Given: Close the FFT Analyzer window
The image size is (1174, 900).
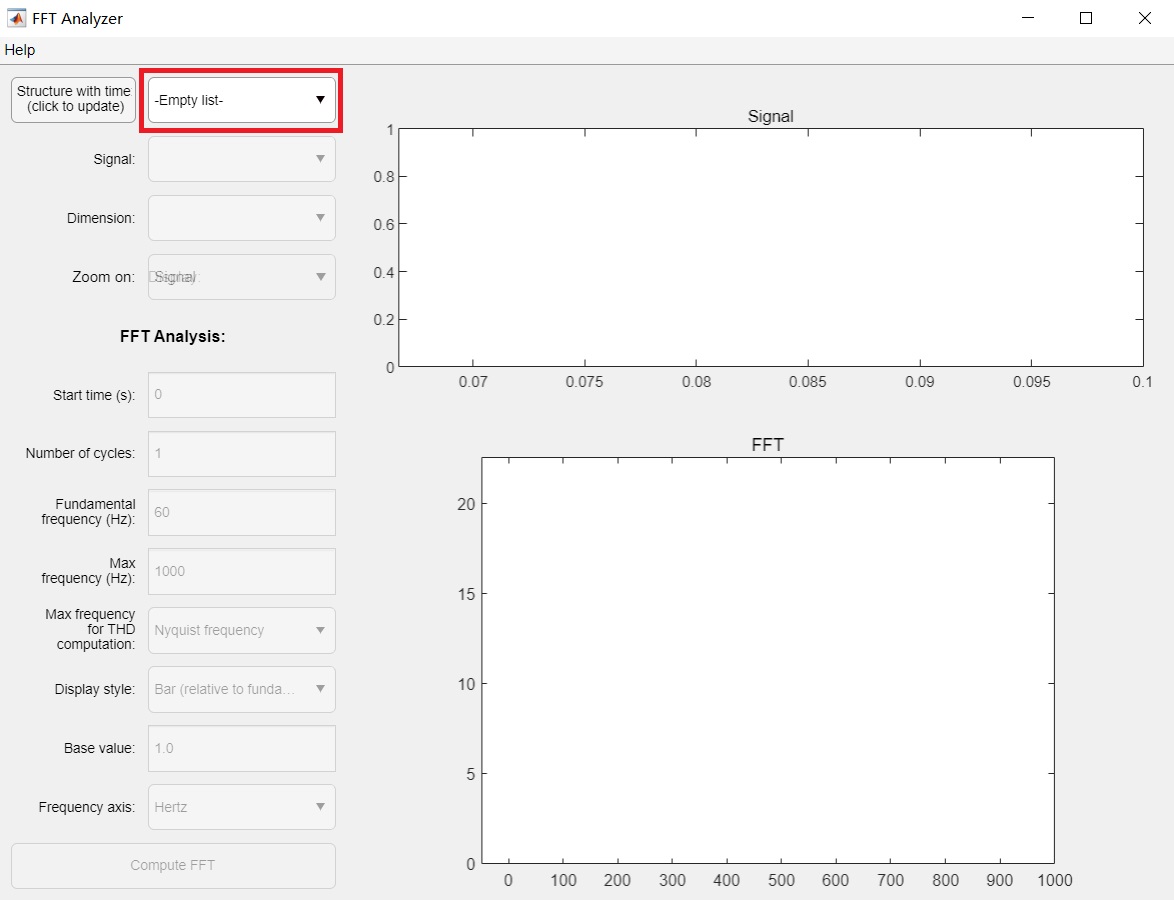Looking at the screenshot, I should tap(1145, 18).
